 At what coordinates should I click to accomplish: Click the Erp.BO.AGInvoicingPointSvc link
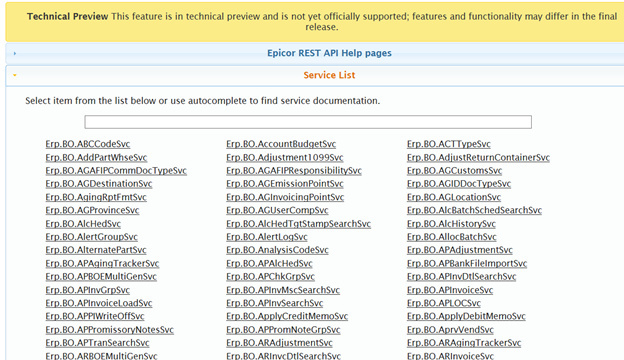pyautogui.click(x=285, y=197)
